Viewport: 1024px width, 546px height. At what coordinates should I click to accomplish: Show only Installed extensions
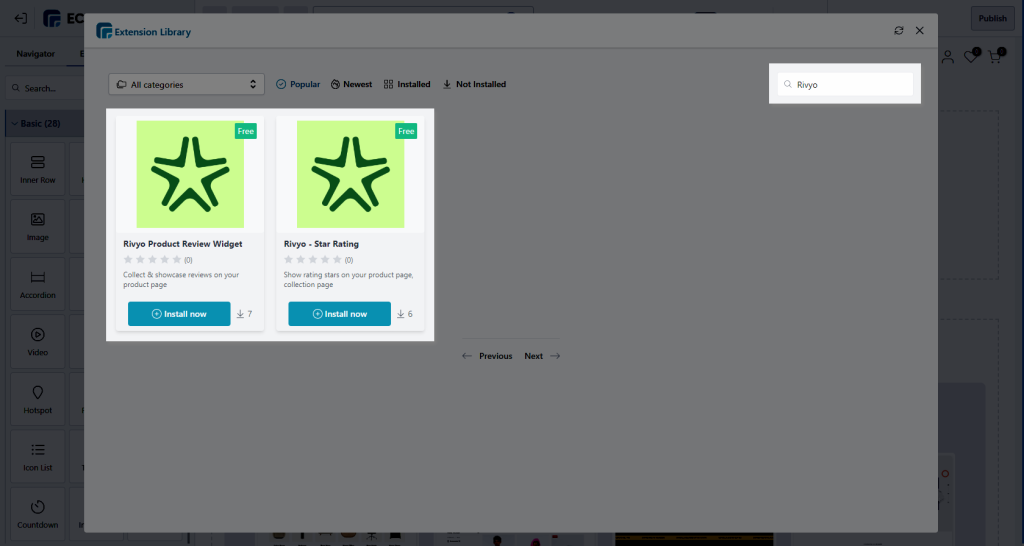pos(407,84)
